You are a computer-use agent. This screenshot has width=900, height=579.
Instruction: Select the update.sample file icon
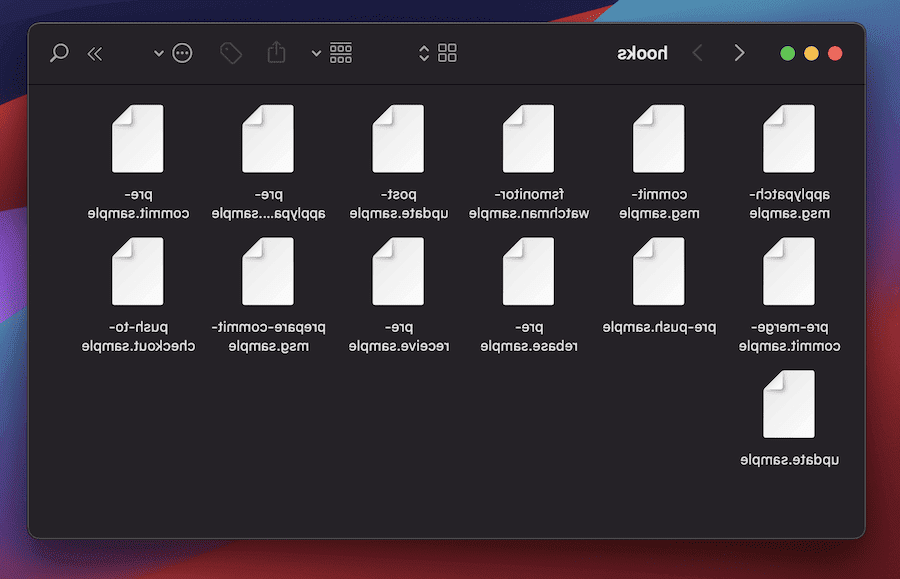point(788,404)
